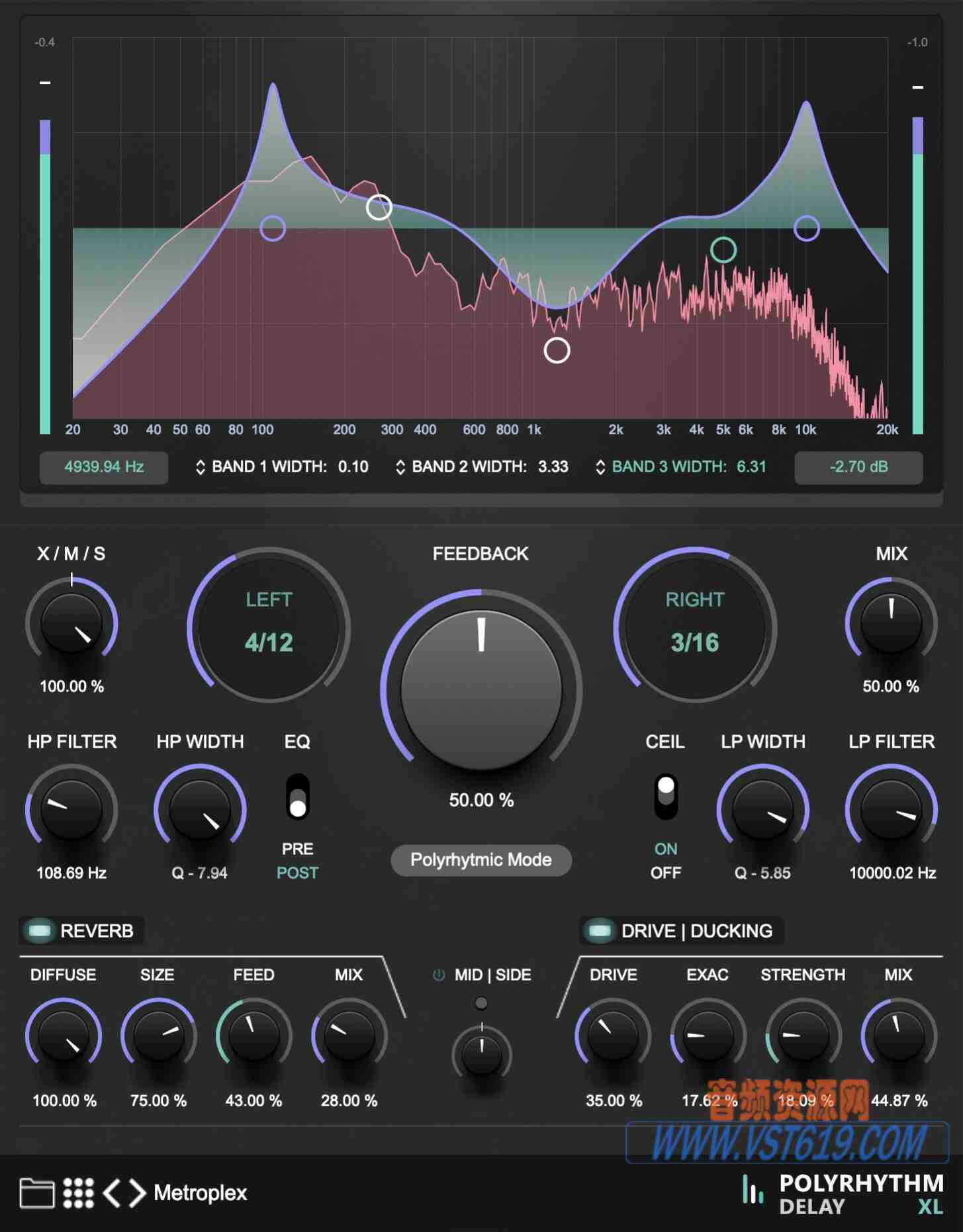Viewport: 963px width, 1232px height.
Task: Click the X / M / S value 100.00 %
Action: tap(71, 687)
